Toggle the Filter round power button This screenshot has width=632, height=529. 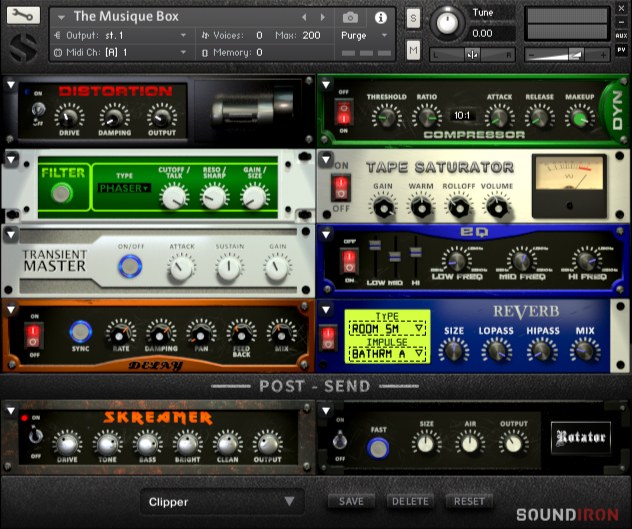coord(62,193)
